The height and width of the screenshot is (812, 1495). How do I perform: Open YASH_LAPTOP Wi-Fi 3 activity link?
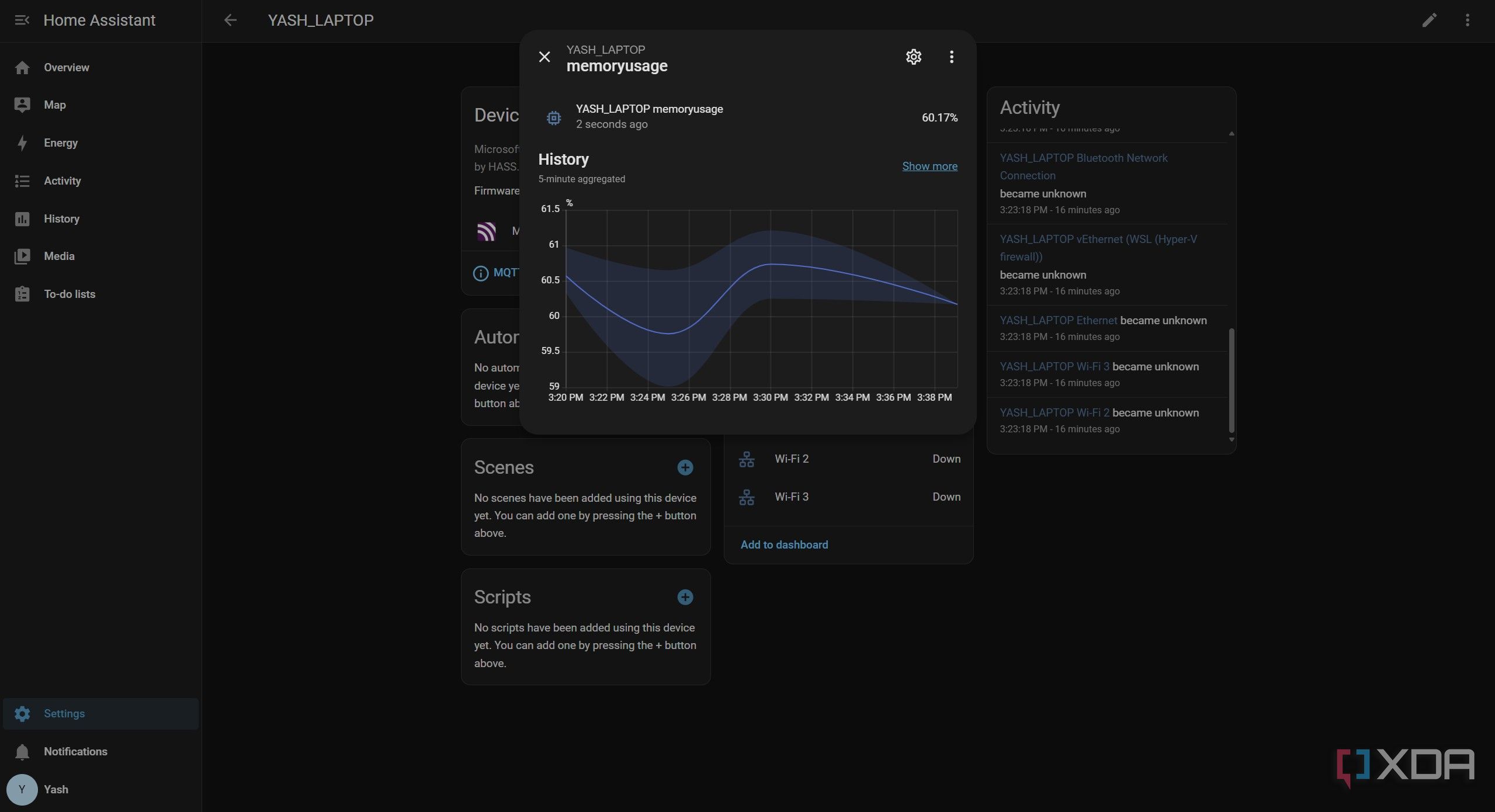(x=1054, y=367)
